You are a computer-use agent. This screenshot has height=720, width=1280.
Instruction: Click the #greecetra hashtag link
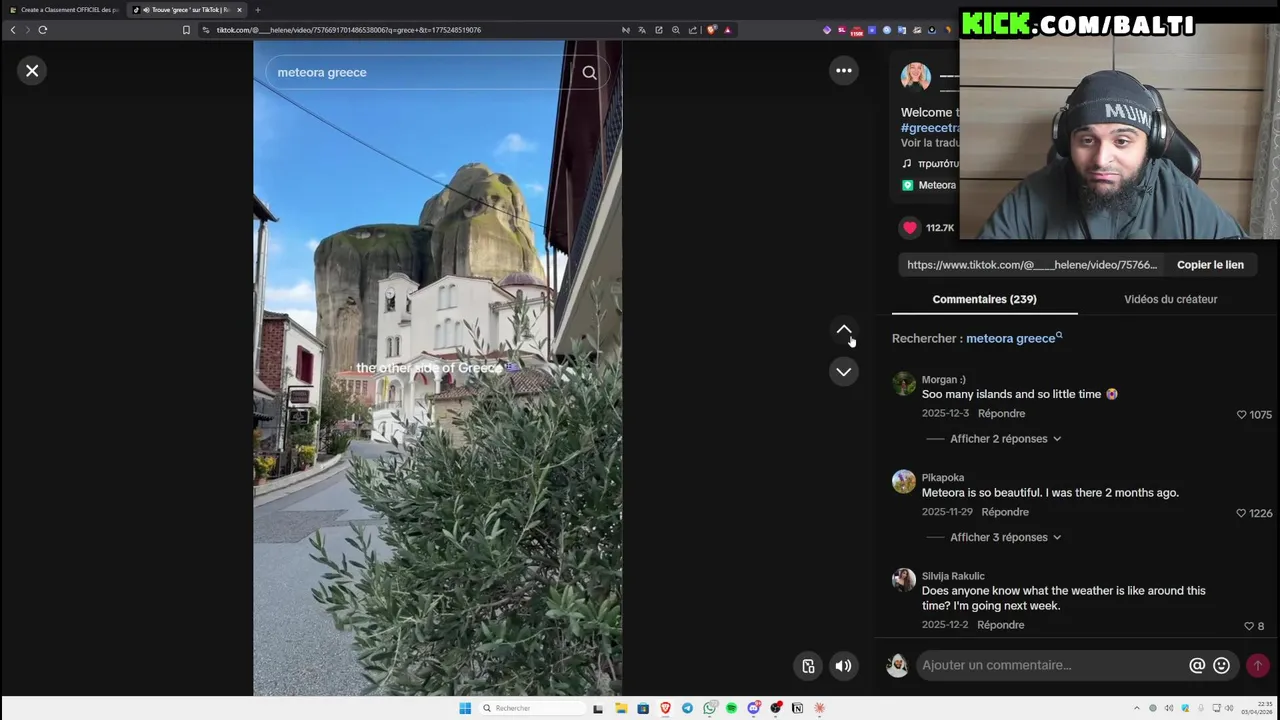click(x=930, y=128)
